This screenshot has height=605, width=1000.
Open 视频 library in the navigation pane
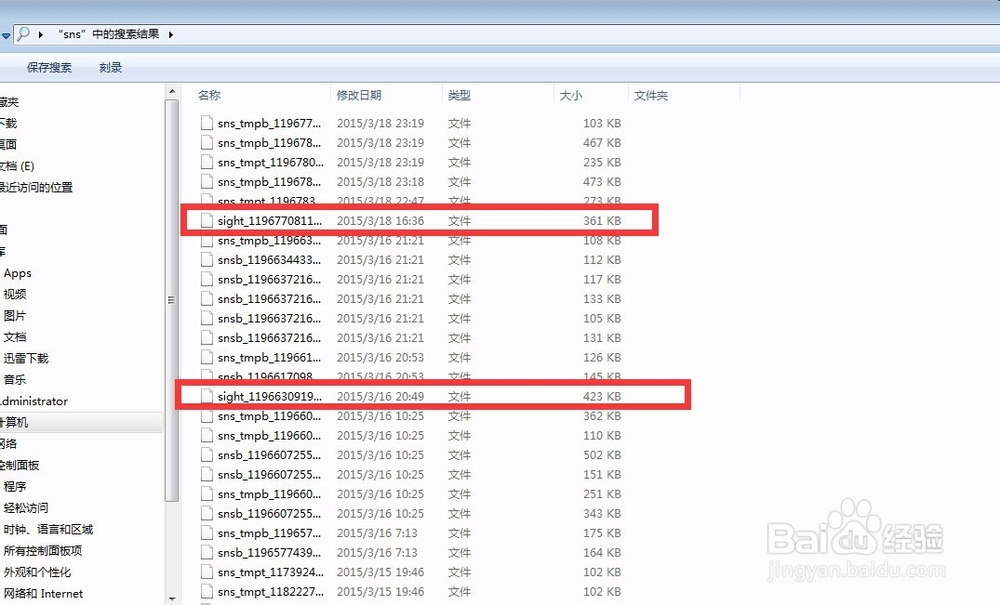point(15,294)
